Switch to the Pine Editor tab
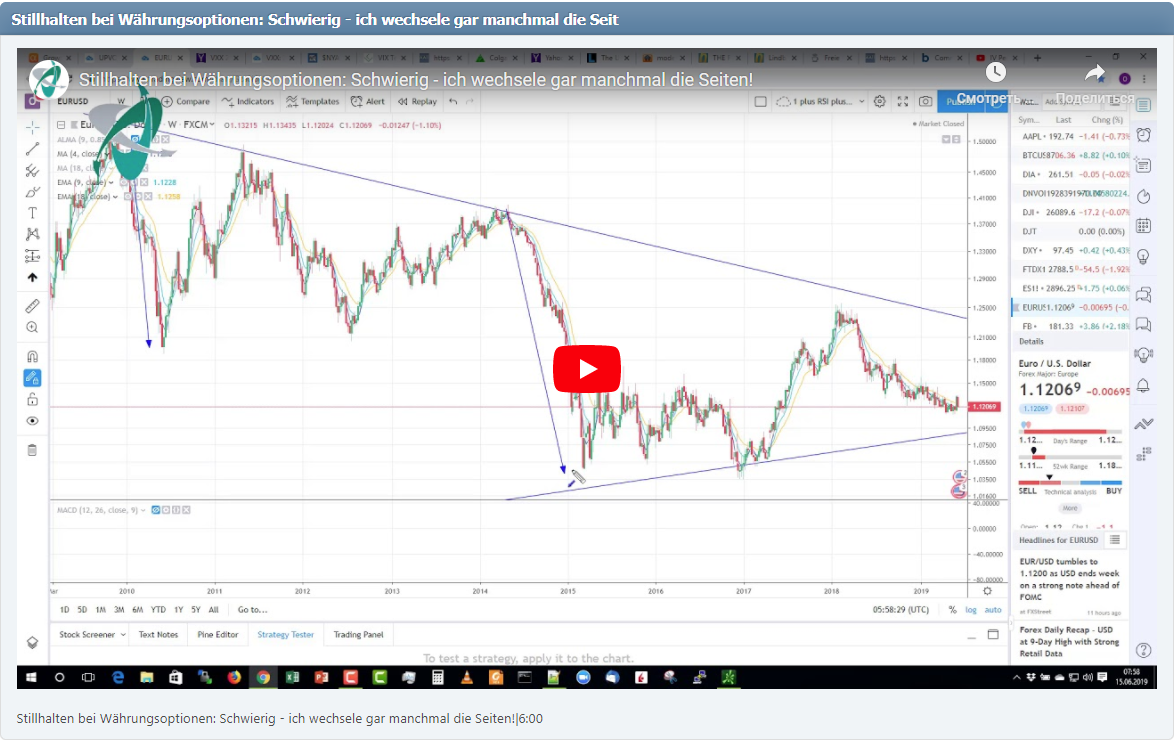 pyautogui.click(x=217, y=634)
